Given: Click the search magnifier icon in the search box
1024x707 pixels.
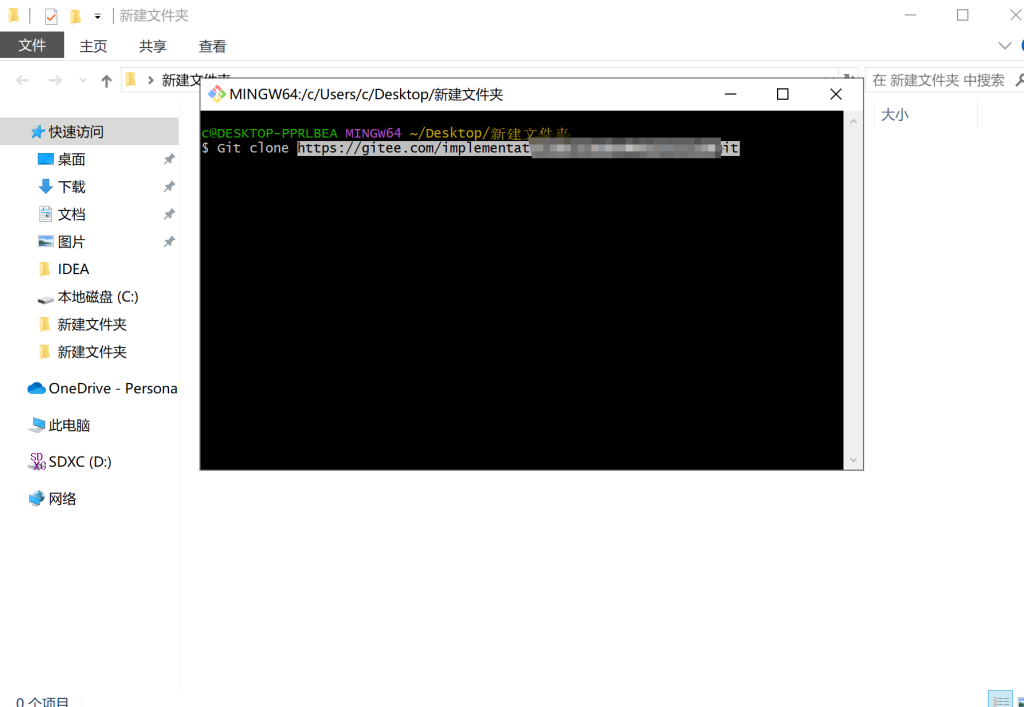Looking at the screenshot, I should [1016, 80].
